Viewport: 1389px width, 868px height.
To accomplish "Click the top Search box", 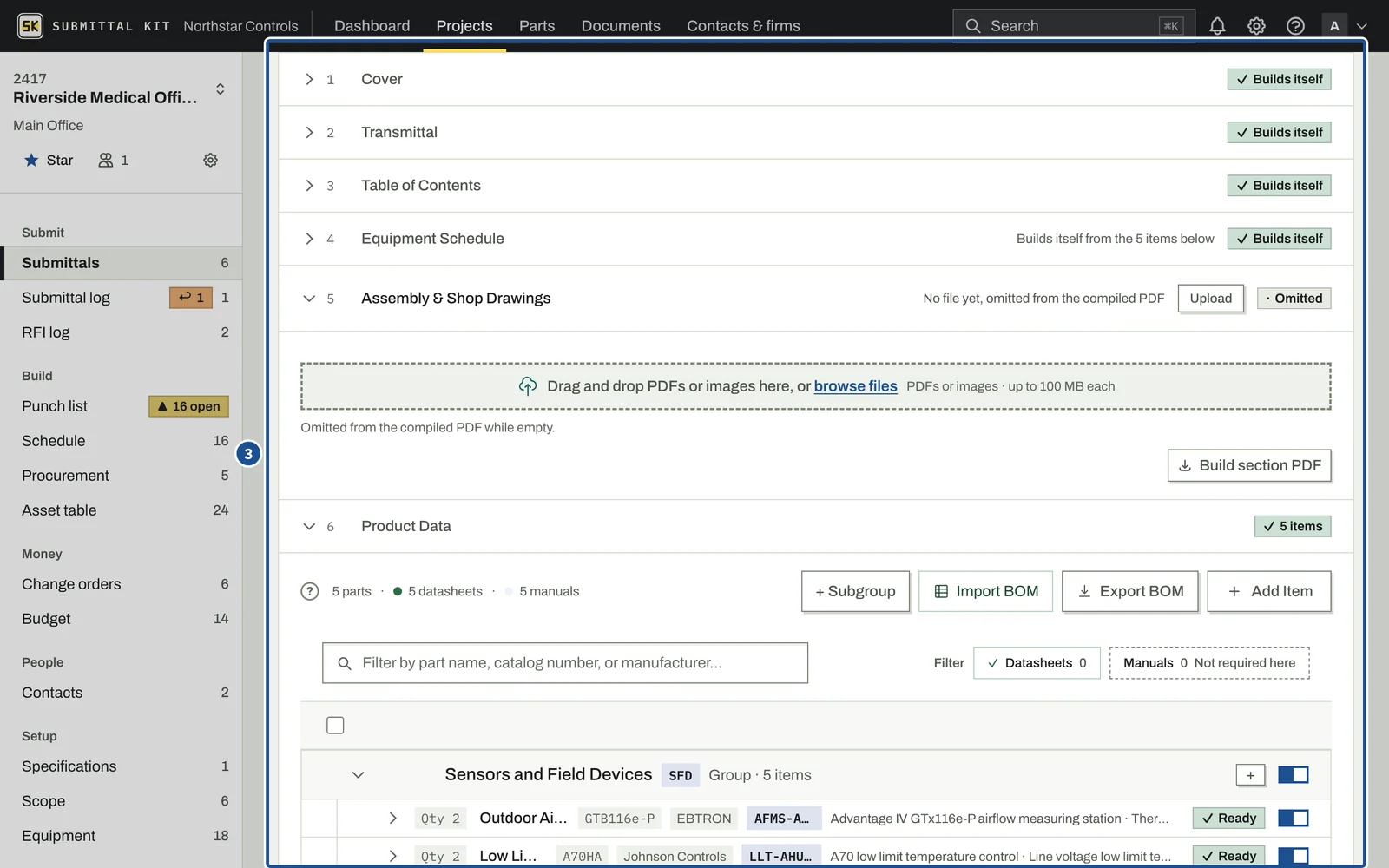I will (1074, 26).
